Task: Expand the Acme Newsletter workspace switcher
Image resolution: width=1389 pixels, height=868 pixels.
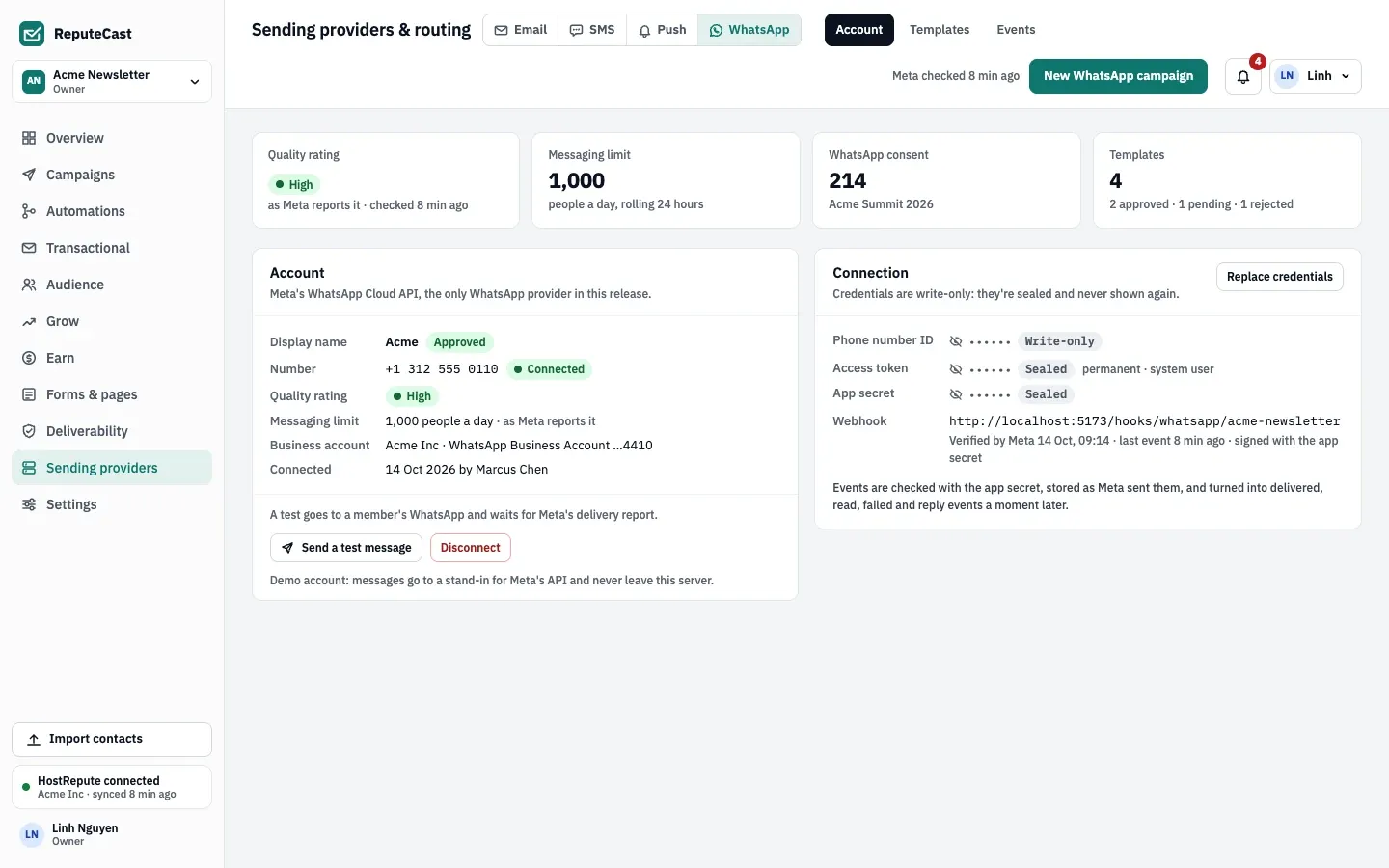Action: 112,81
